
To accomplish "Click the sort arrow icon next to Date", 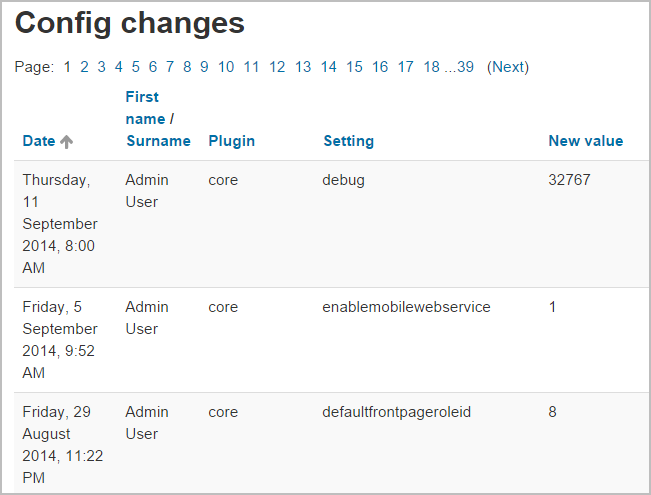I will tap(67, 142).
